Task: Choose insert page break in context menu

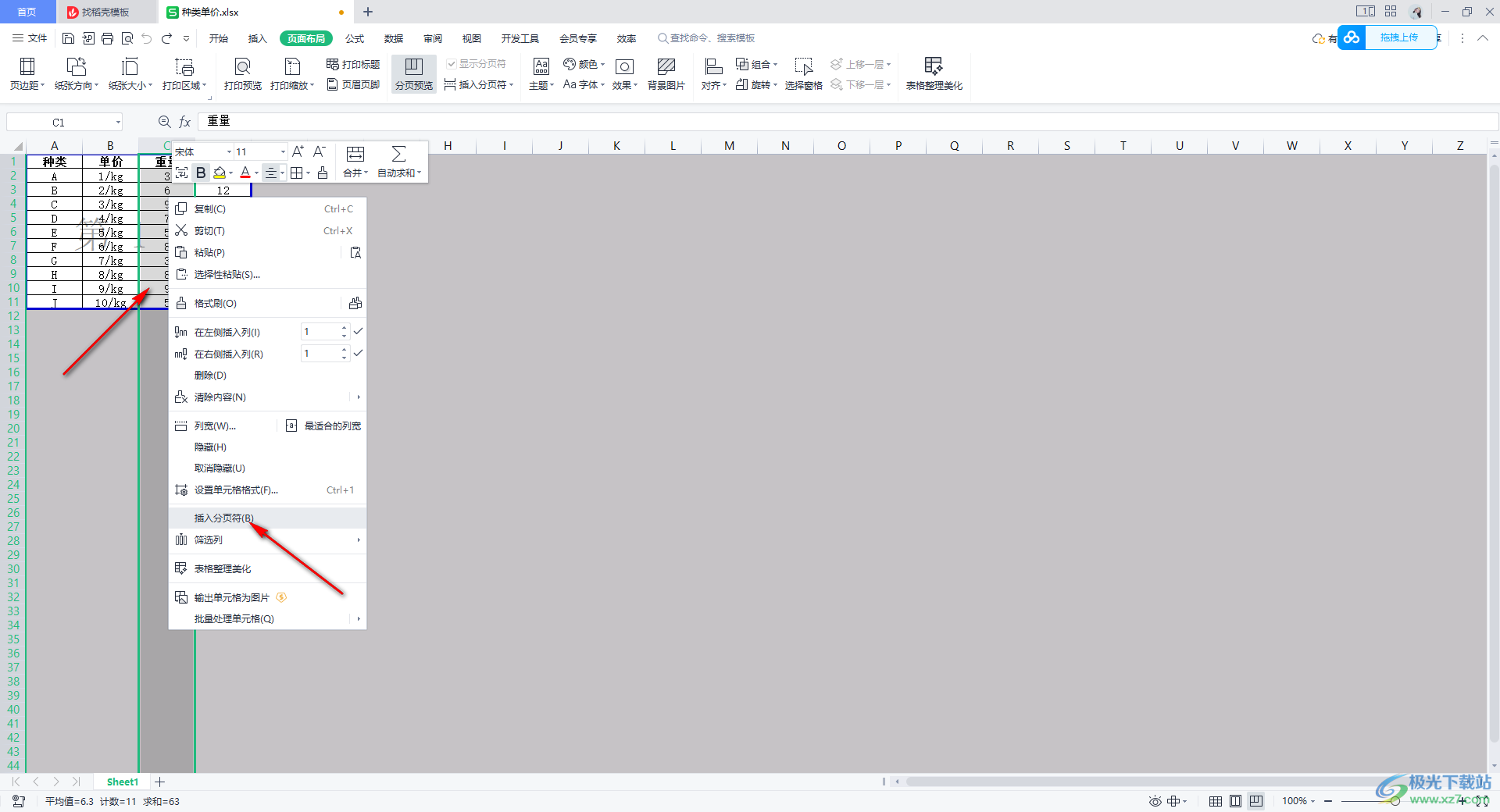Action: (267, 518)
